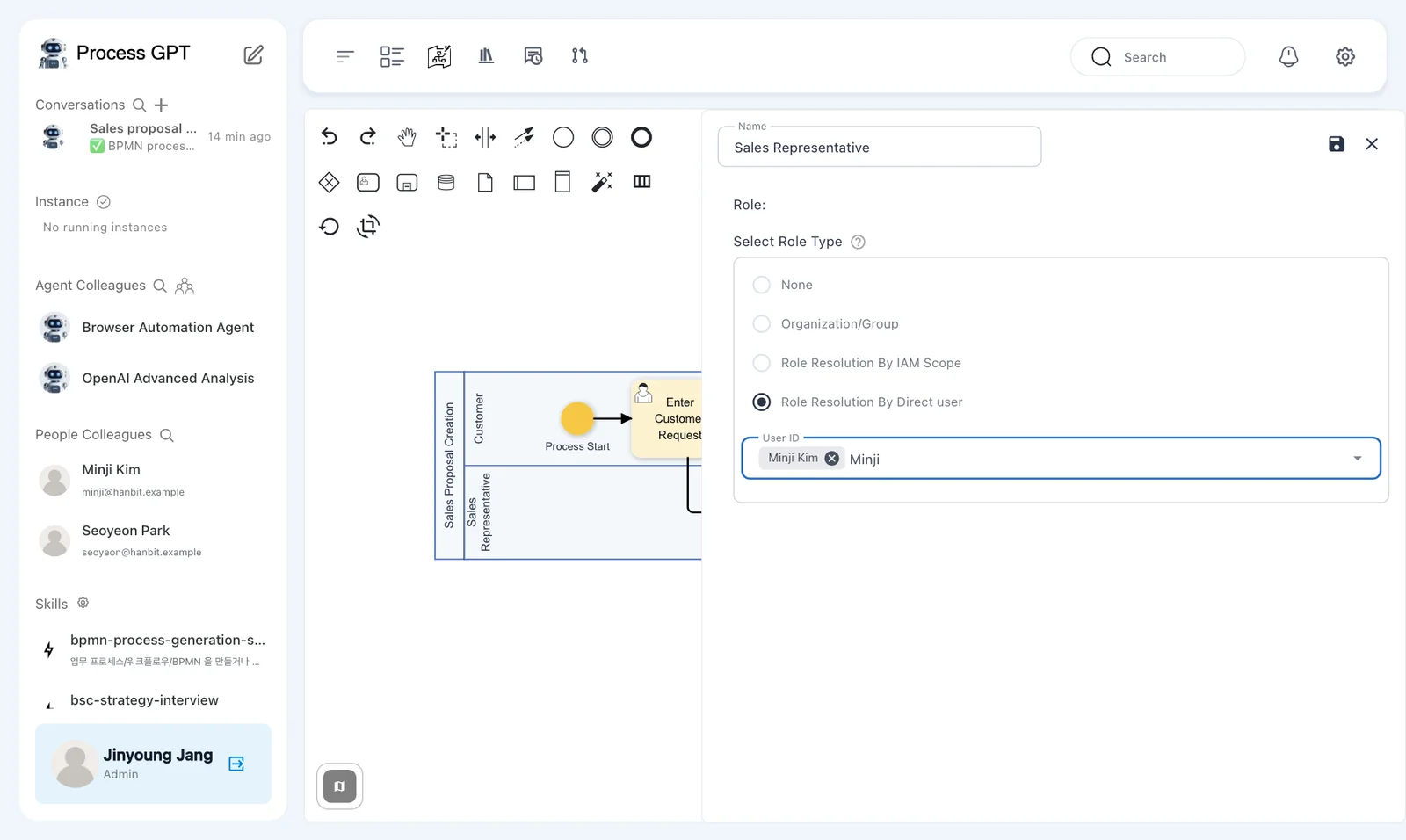Click the Process Start event on canvas
The height and width of the screenshot is (840, 1406).
pyautogui.click(x=577, y=418)
